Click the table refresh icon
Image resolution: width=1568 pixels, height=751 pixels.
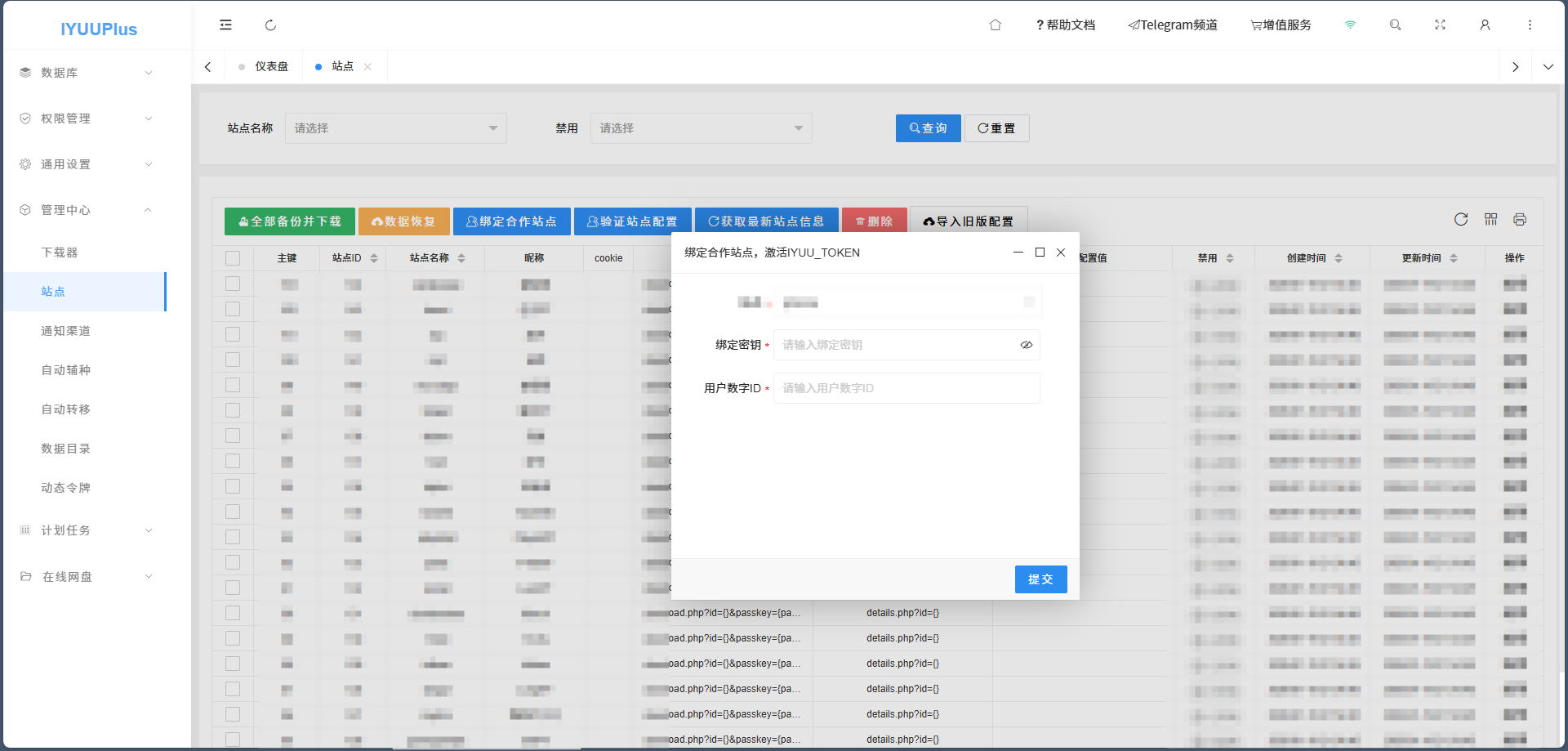click(x=1461, y=219)
